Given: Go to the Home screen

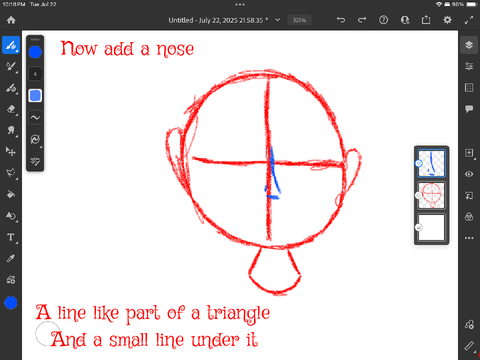Looking at the screenshot, I should pyautogui.click(x=11, y=20).
